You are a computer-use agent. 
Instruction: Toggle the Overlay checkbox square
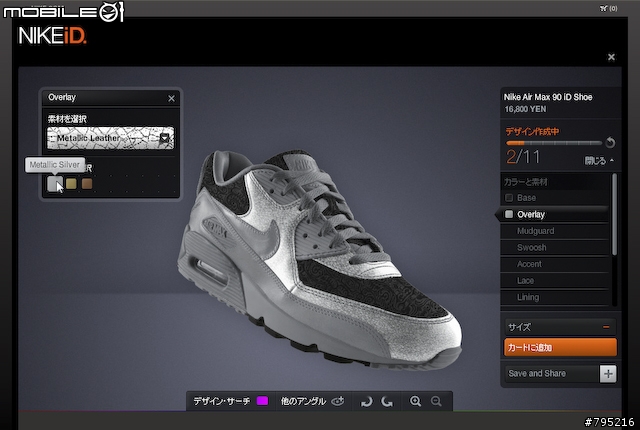[509, 214]
